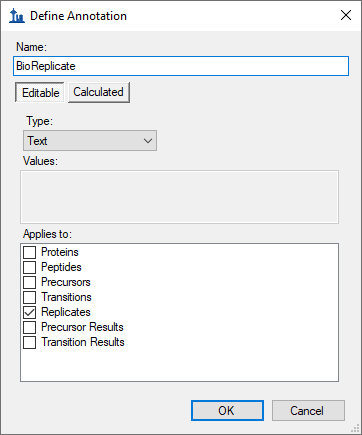Select the Replicates label in list
The image size is (362, 435).
(66, 312)
